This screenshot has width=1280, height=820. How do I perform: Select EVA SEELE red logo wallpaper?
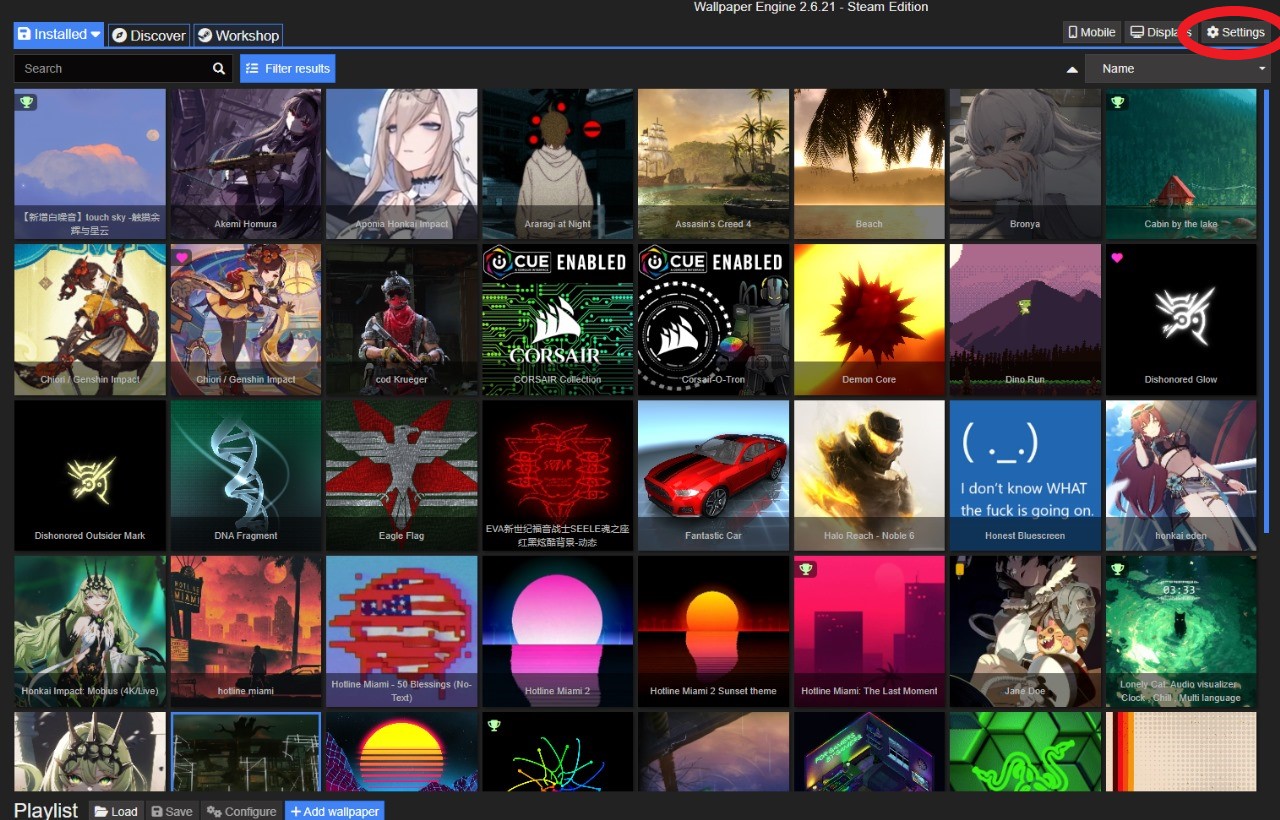pos(558,476)
